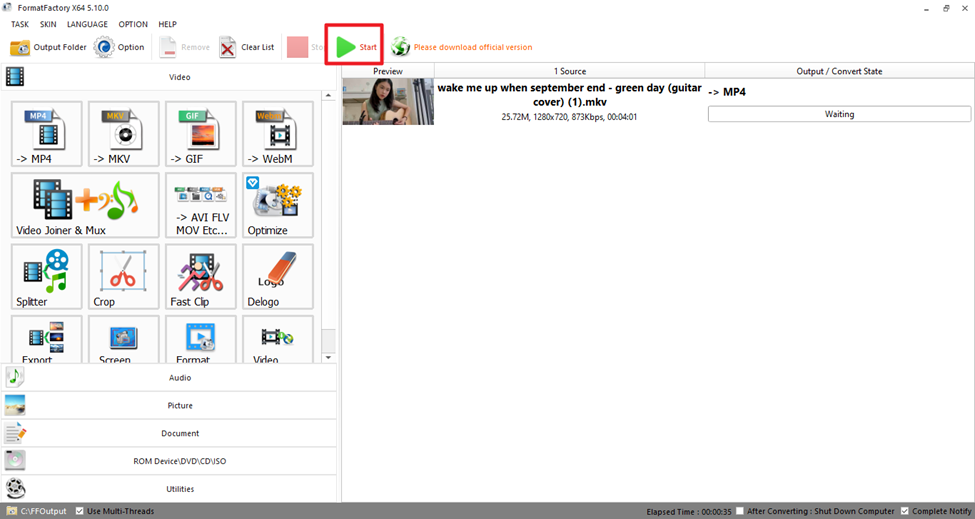Screen dimensions: 975x519
Task: Choose the -> MKV conversion icon
Action: pyautogui.click(x=124, y=134)
